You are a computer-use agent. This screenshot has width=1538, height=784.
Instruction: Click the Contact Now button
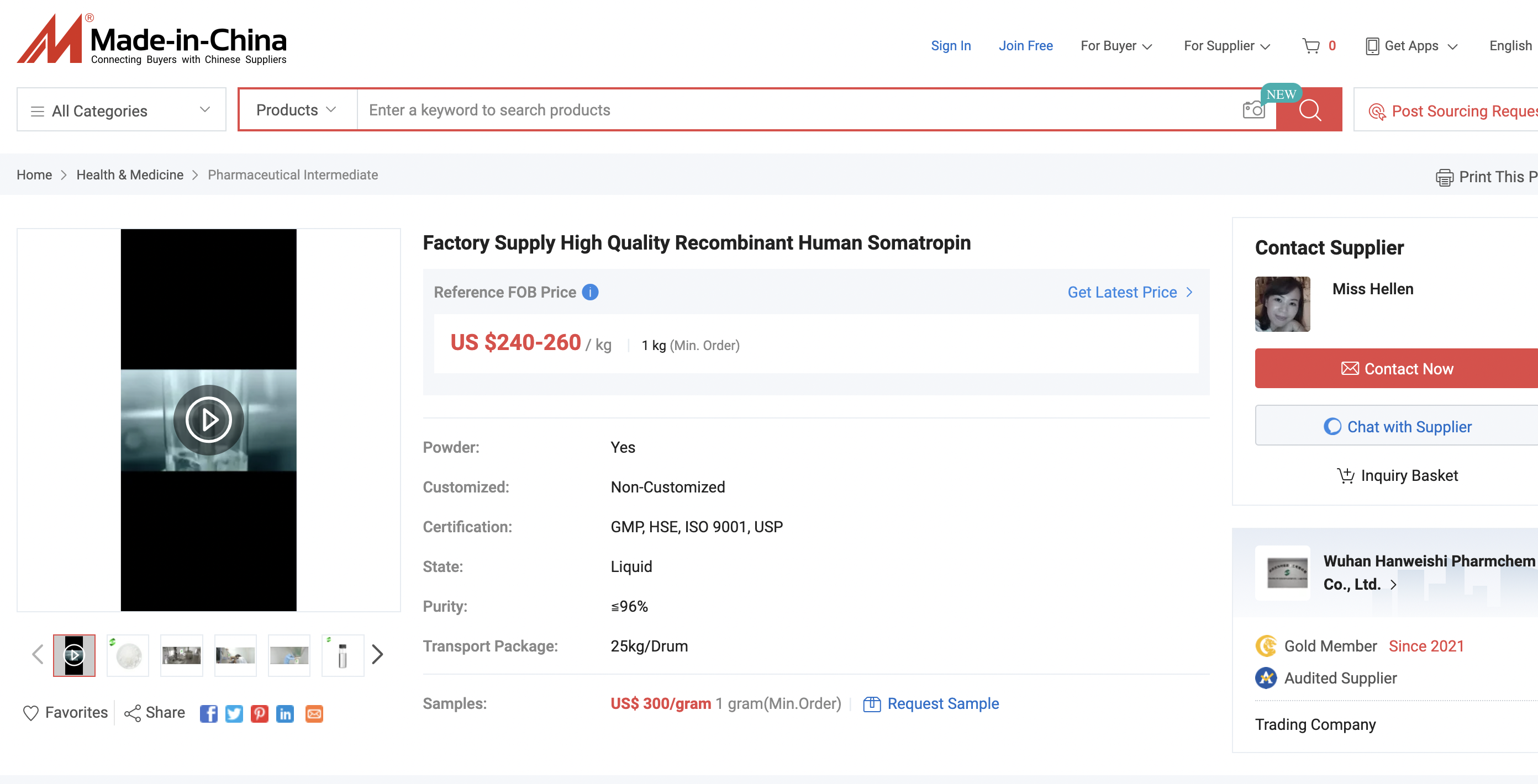click(x=1396, y=368)
